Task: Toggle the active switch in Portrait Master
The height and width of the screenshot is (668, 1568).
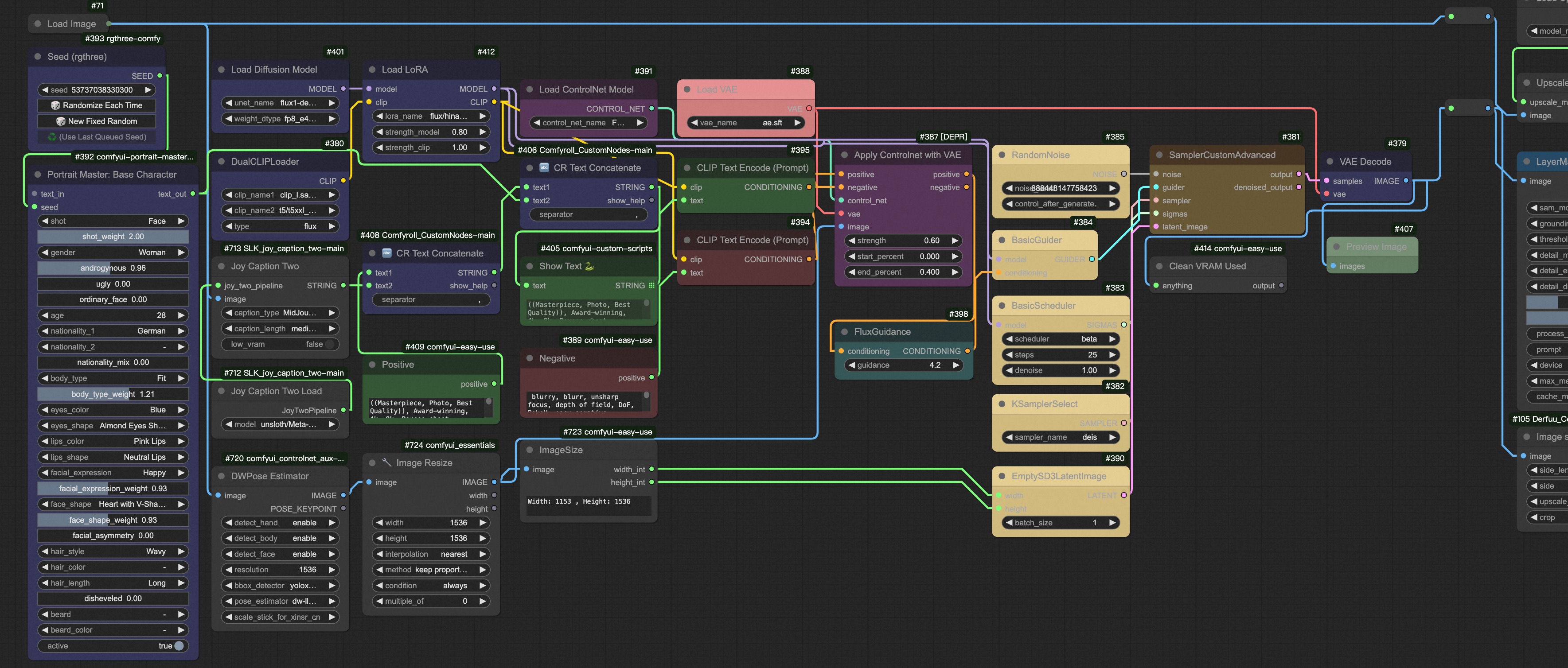Action: (179, 646)
